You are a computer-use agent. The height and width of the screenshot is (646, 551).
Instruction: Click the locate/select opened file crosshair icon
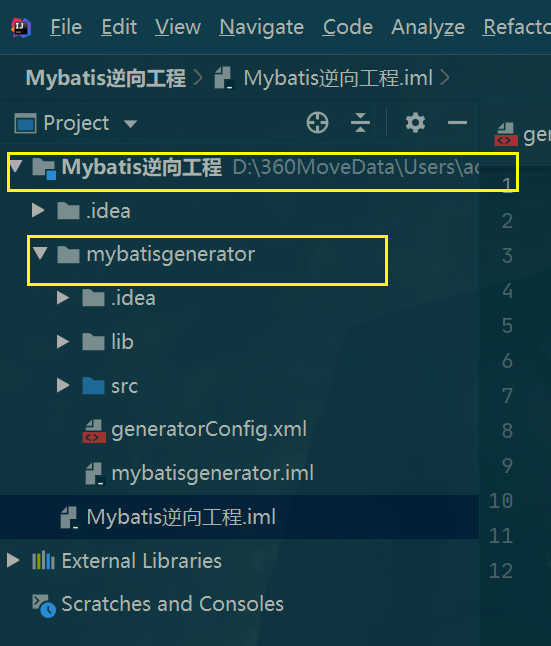pyautogui.click(x=317, y=123)
